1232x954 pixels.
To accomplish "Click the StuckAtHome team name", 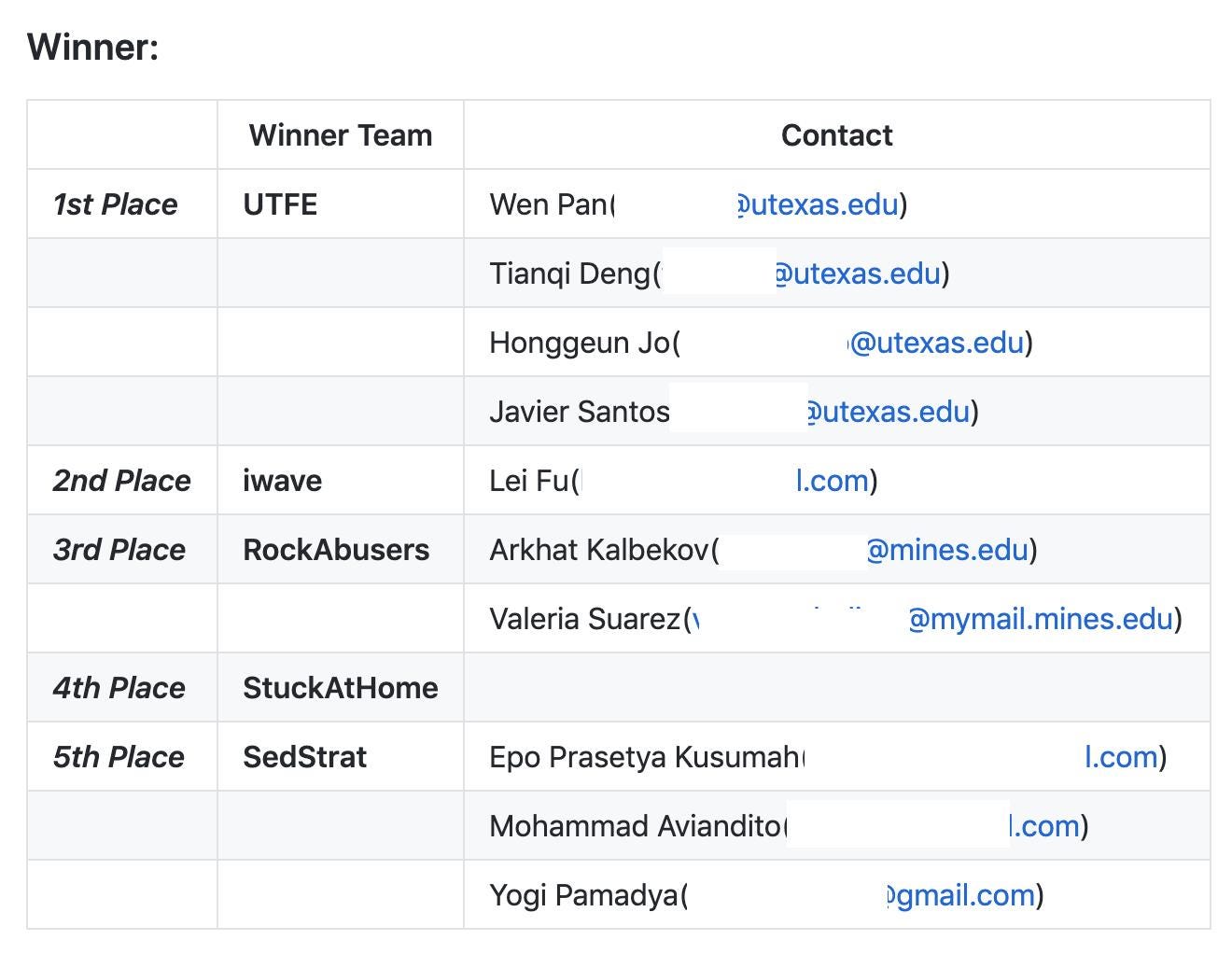I will (x=340, y=688).
